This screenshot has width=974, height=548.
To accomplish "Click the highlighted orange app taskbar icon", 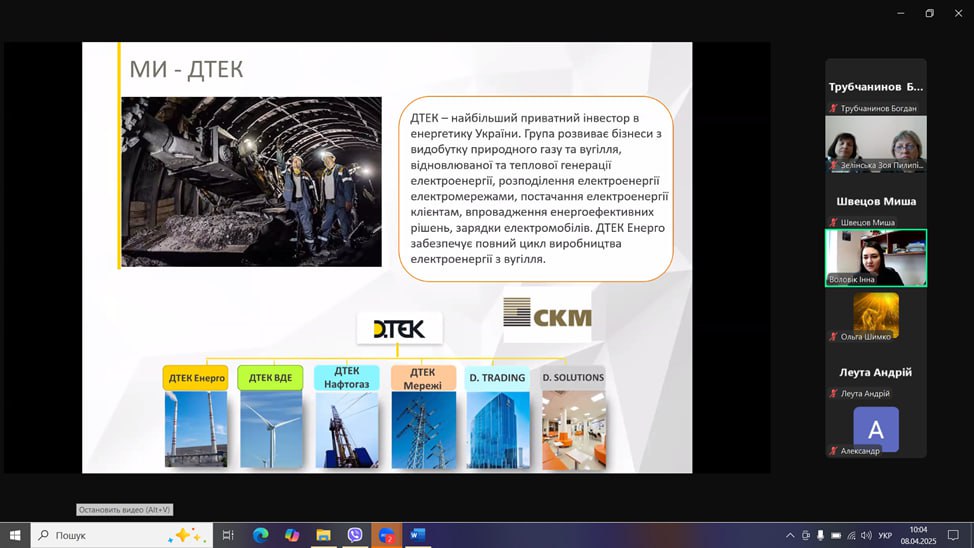I will point(386,535).
